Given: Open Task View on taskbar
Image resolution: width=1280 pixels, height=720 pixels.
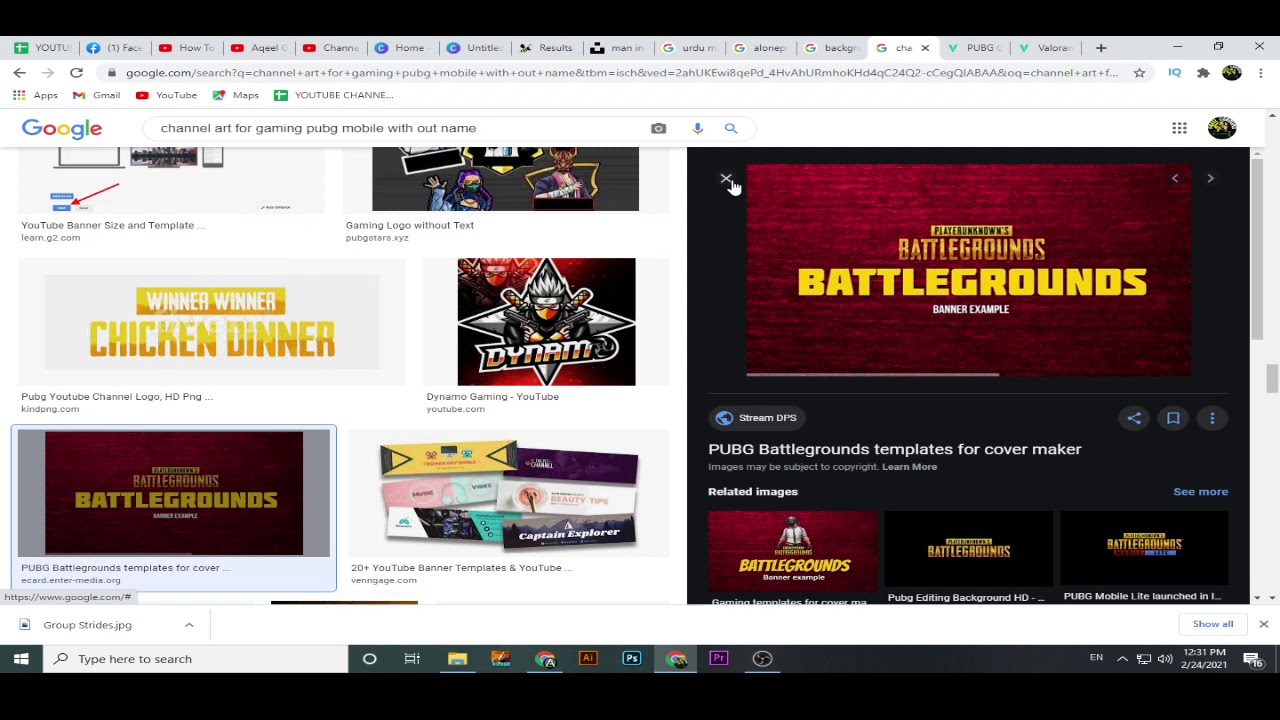Looking at the screenshot, I should [x=412, y=659].
